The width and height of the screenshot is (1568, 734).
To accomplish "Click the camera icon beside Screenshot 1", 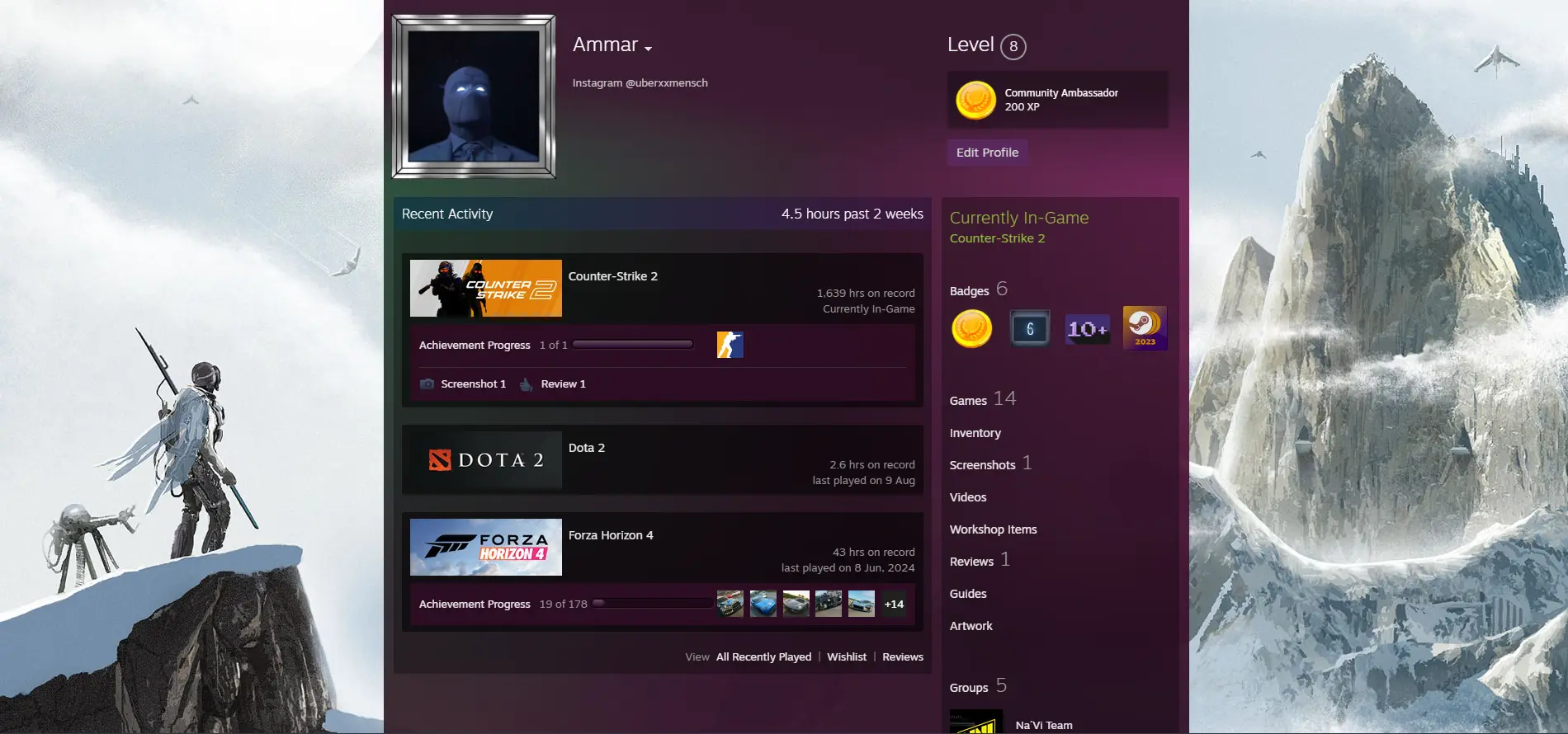I will click(x=427, y=384).
